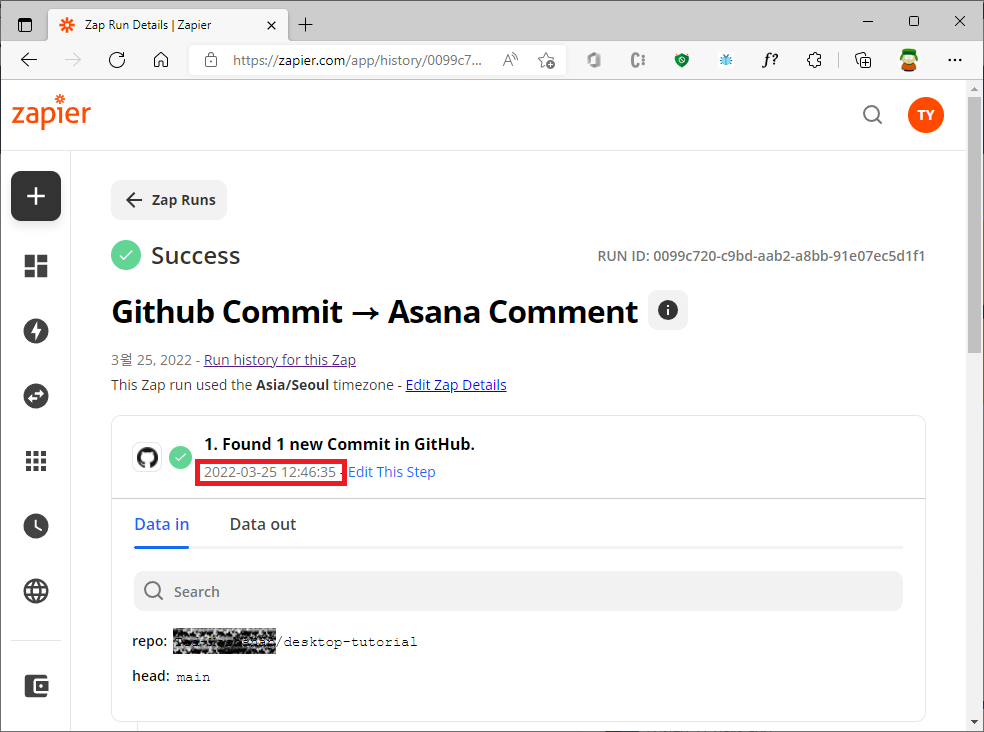Click the tab actions menu icon
The image size is (984, 732).
[24, 25]
